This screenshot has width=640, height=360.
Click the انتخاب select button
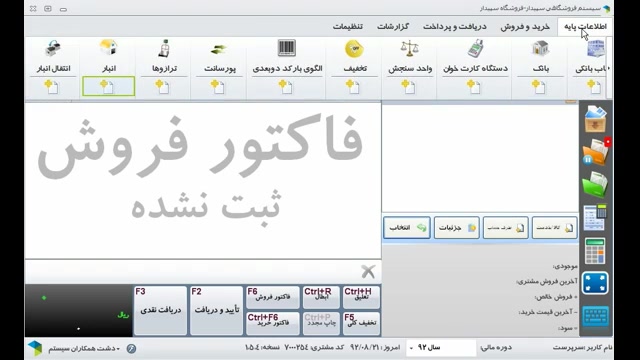coord(407,228)
